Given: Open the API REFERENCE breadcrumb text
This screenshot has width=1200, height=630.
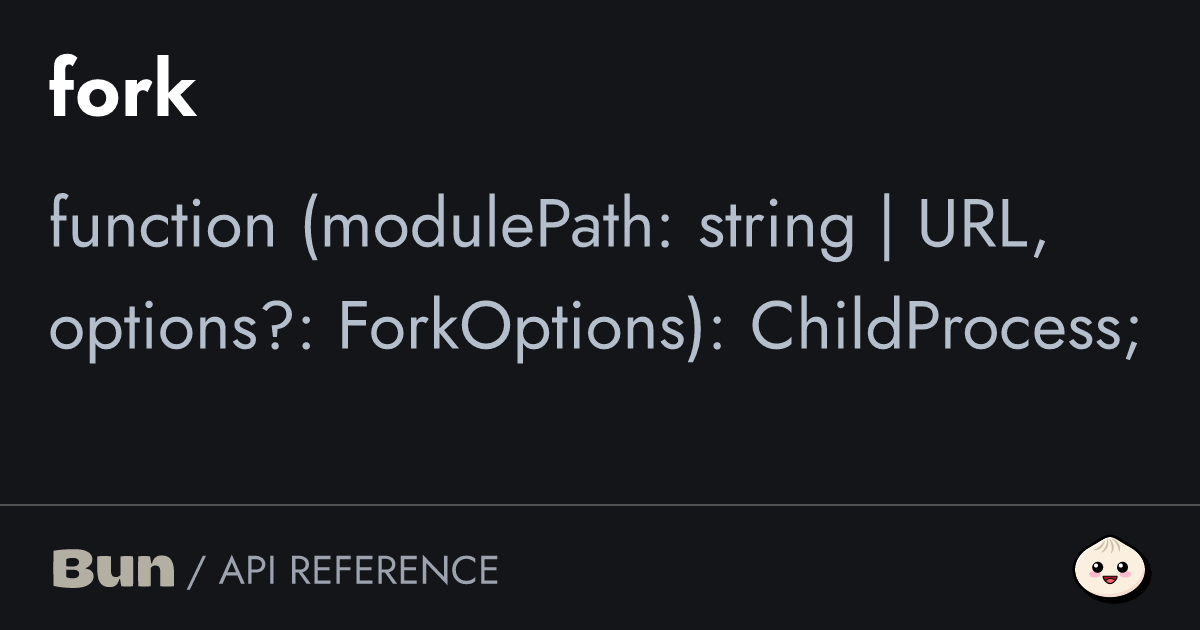Looking at the screenshot, I should (358, 570).
